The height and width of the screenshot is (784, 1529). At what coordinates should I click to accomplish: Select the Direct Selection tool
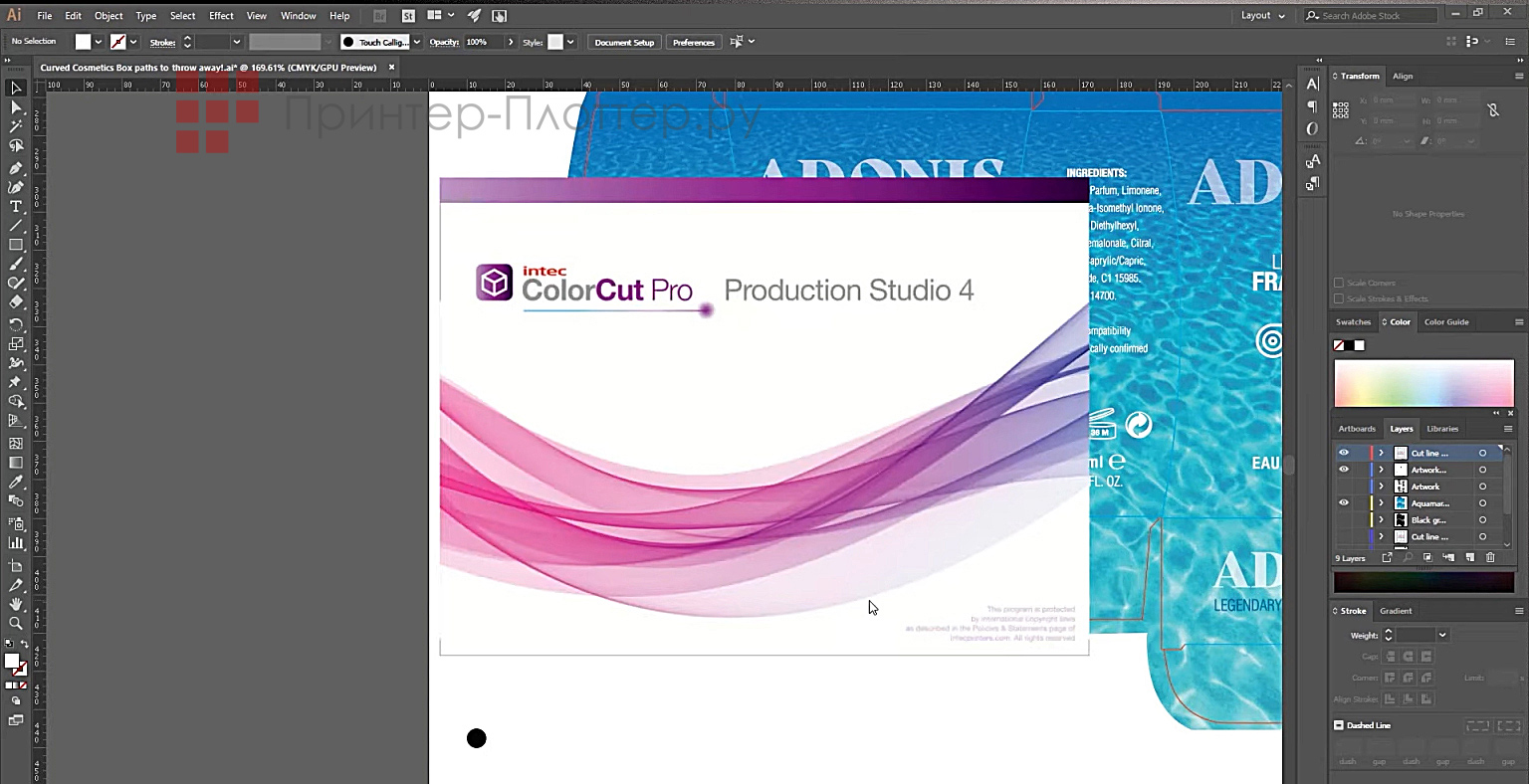click(x=15, y=106)
